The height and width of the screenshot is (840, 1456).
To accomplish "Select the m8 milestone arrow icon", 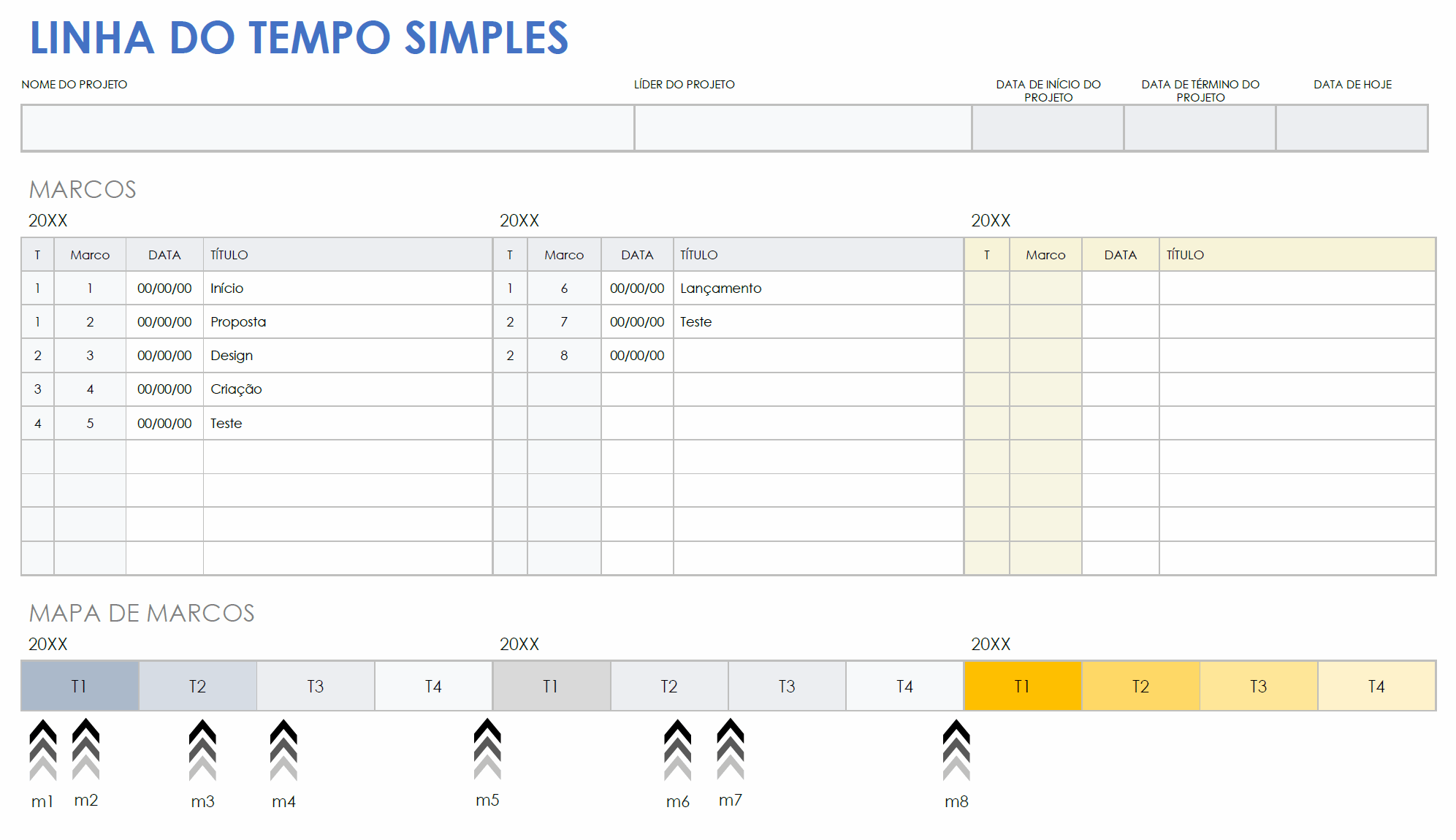I will pos(956,750).
